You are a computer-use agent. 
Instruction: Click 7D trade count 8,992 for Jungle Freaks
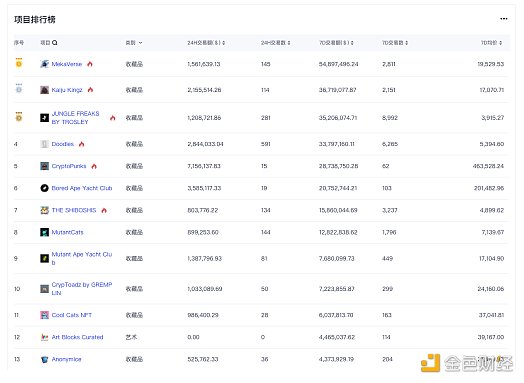390,118
